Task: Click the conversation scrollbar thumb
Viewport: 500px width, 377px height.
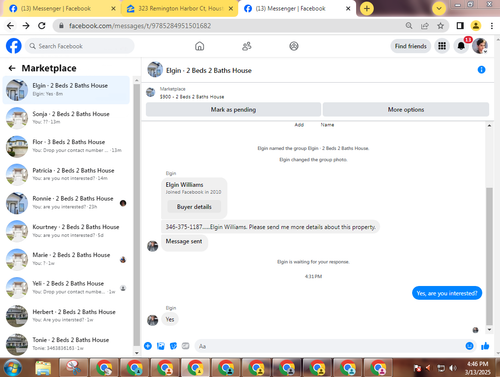Action: coord(489,256)
